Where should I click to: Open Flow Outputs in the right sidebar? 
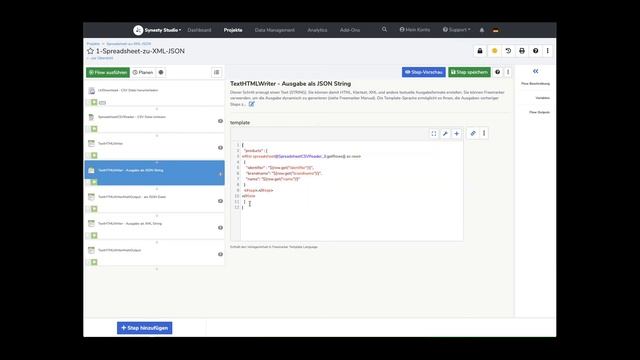(539, 112)
